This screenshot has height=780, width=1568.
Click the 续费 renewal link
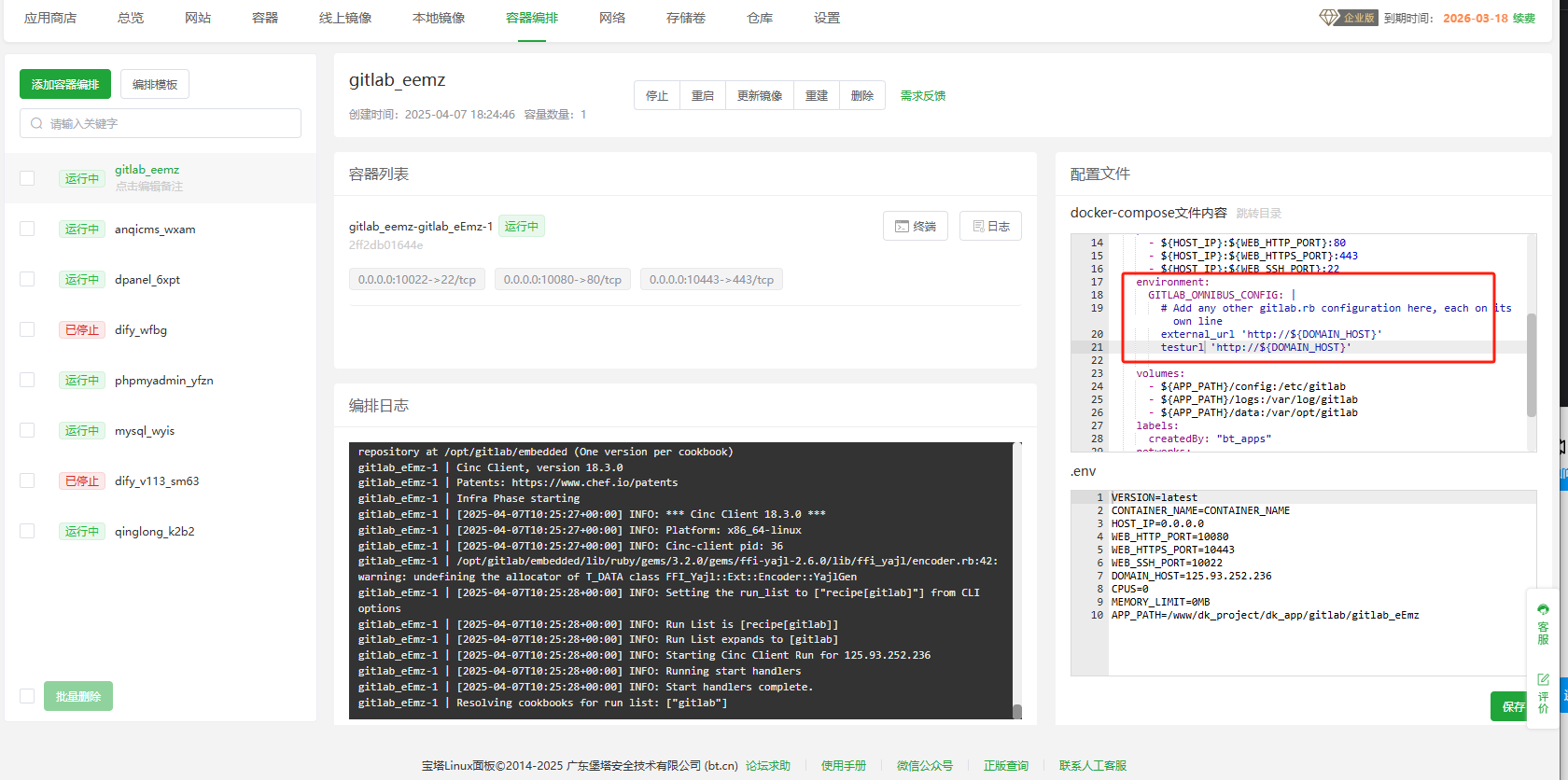click(x=1524, y=18)
